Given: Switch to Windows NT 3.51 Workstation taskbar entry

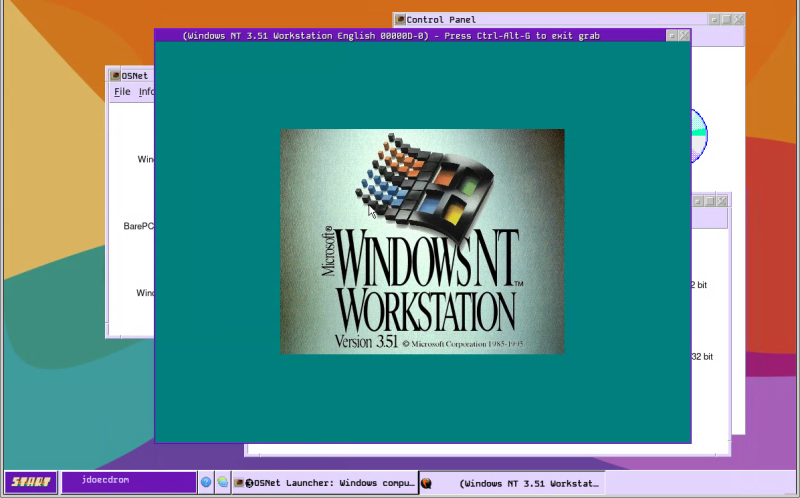Looking at the screenshot, I should [512, 483].
